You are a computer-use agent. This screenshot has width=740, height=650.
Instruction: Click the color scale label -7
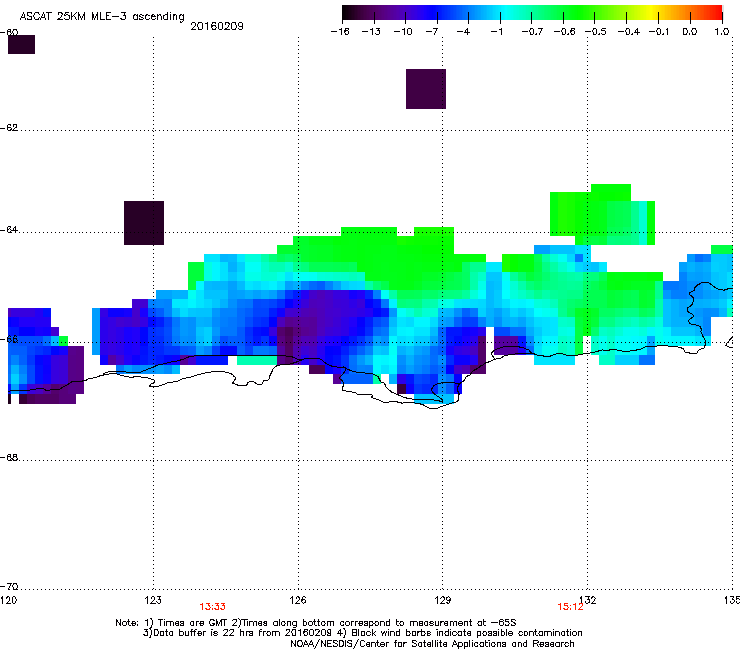pyautogui.click(x=432, y=32)
